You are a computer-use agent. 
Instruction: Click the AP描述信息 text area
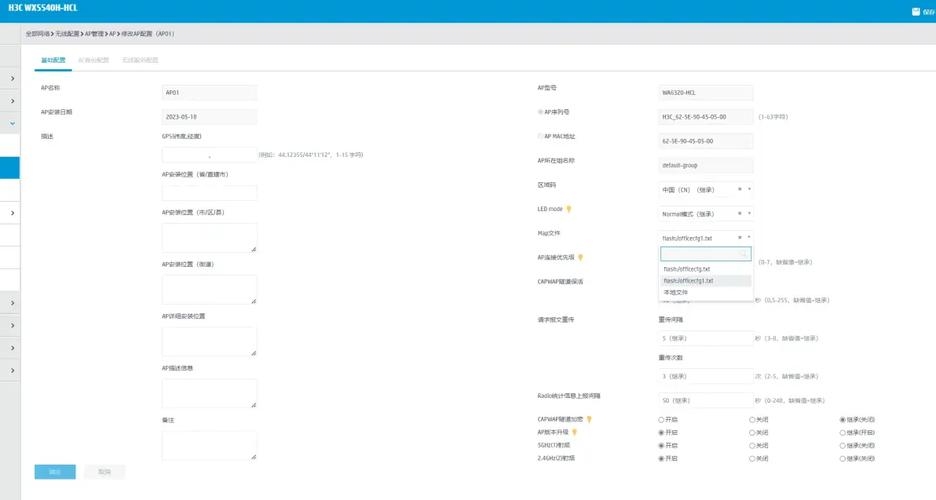point(210,393)
